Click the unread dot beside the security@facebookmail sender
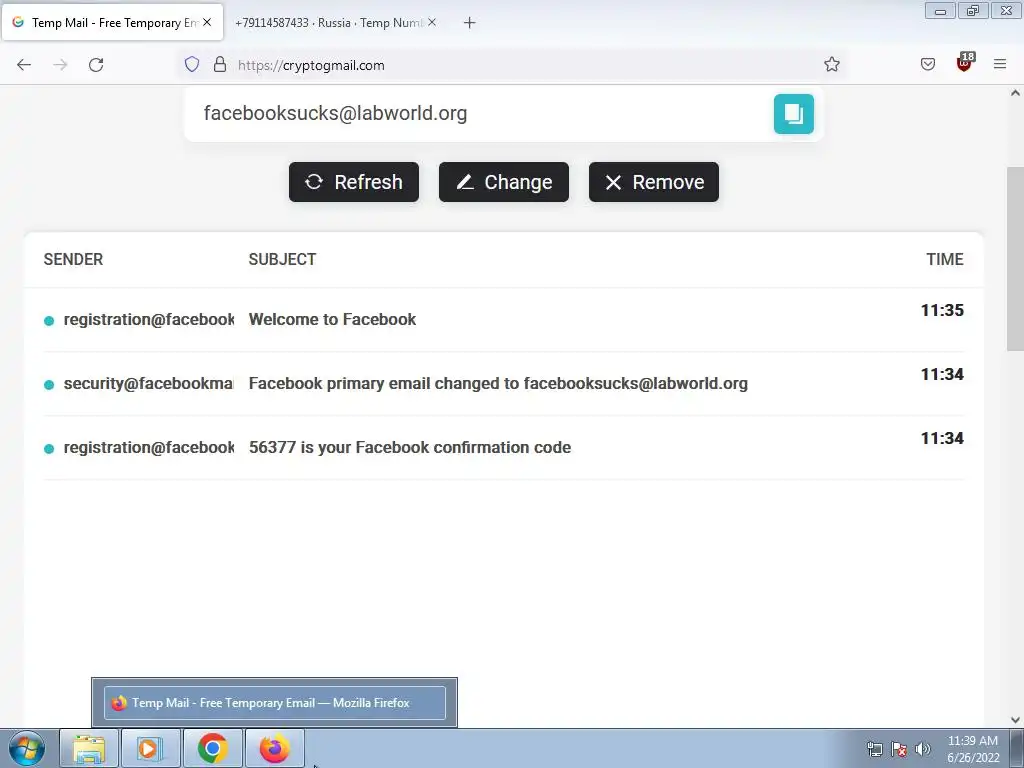 (49, 385)
